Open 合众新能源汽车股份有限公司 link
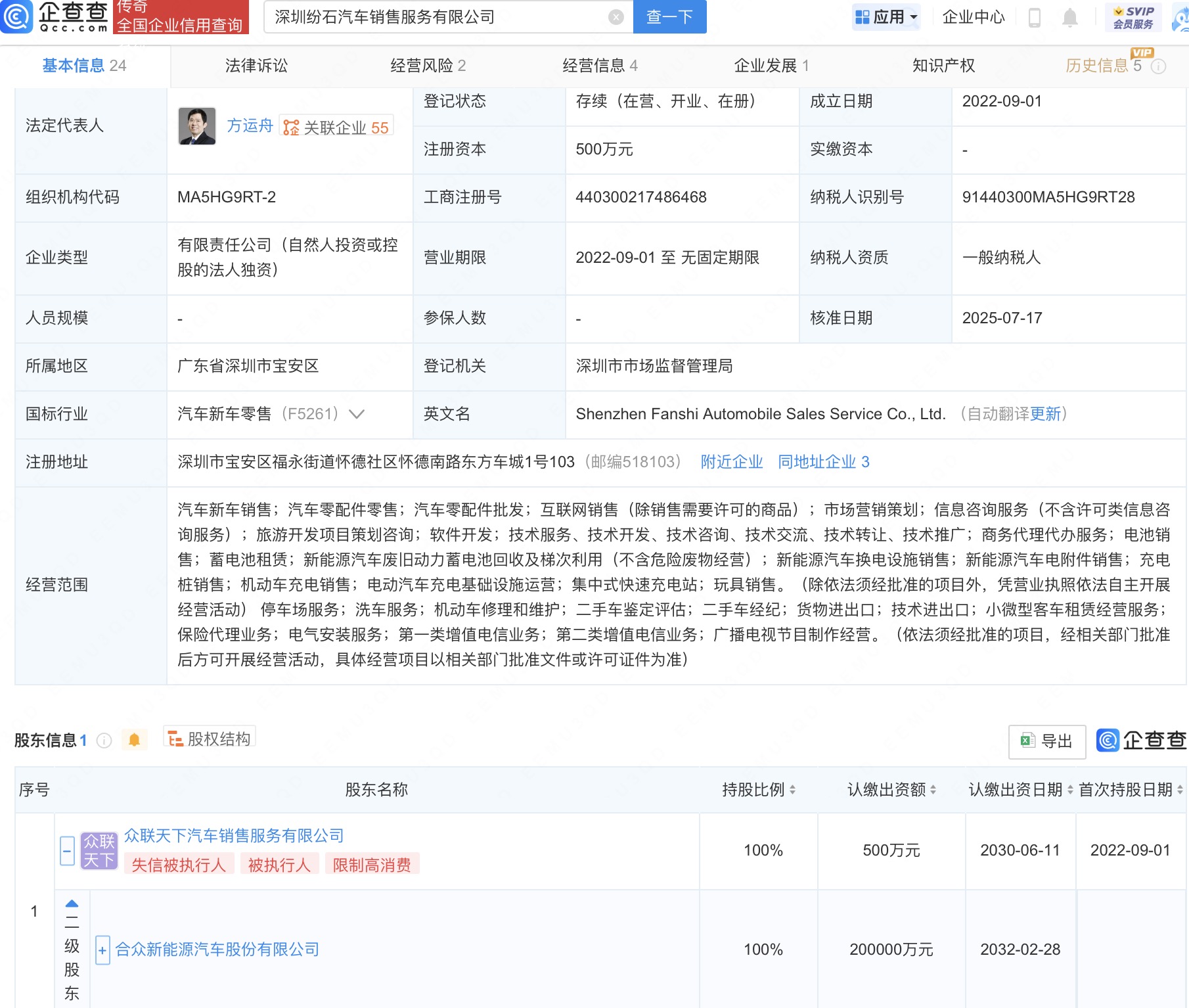This screenshot has height=1008, width=1189. 217,950
